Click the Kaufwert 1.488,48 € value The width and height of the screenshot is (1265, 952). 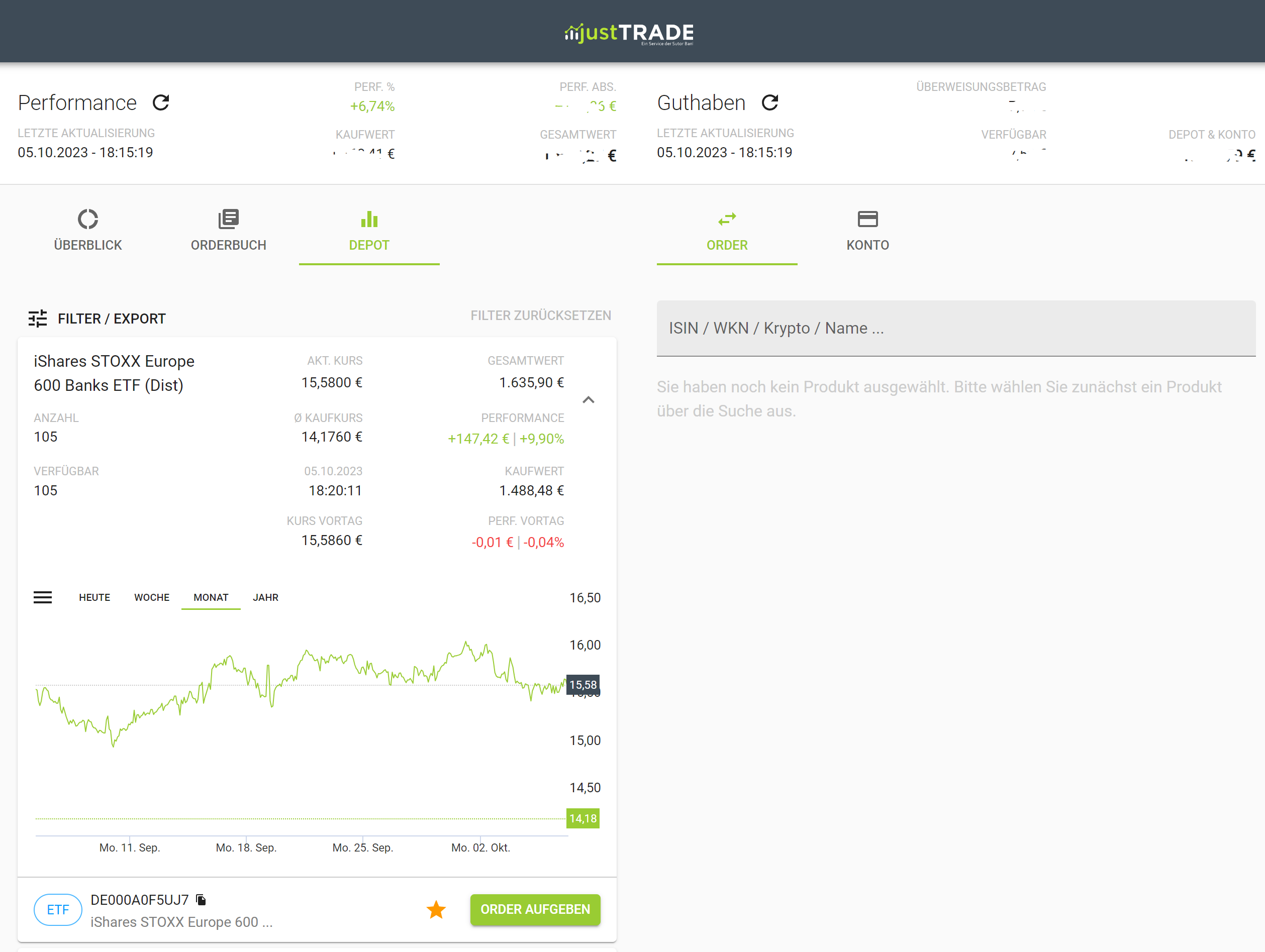click(x=531, y=491)
